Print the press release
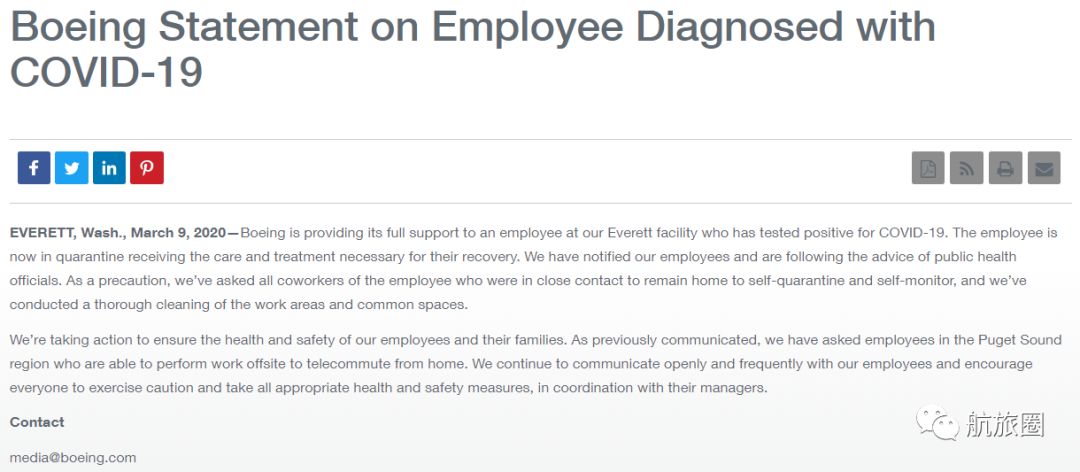Screen dimensions: 1080x472 point(1005,168)
